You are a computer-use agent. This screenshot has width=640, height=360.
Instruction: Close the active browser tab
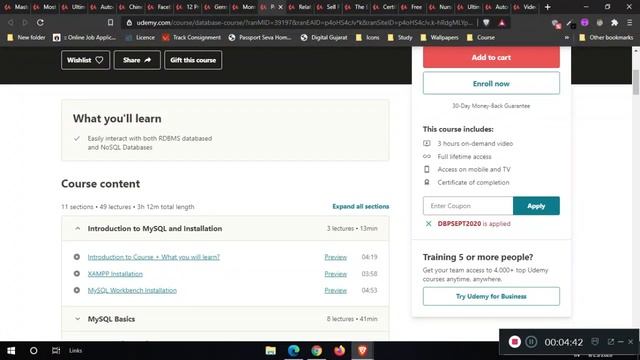tap(280, 7)
